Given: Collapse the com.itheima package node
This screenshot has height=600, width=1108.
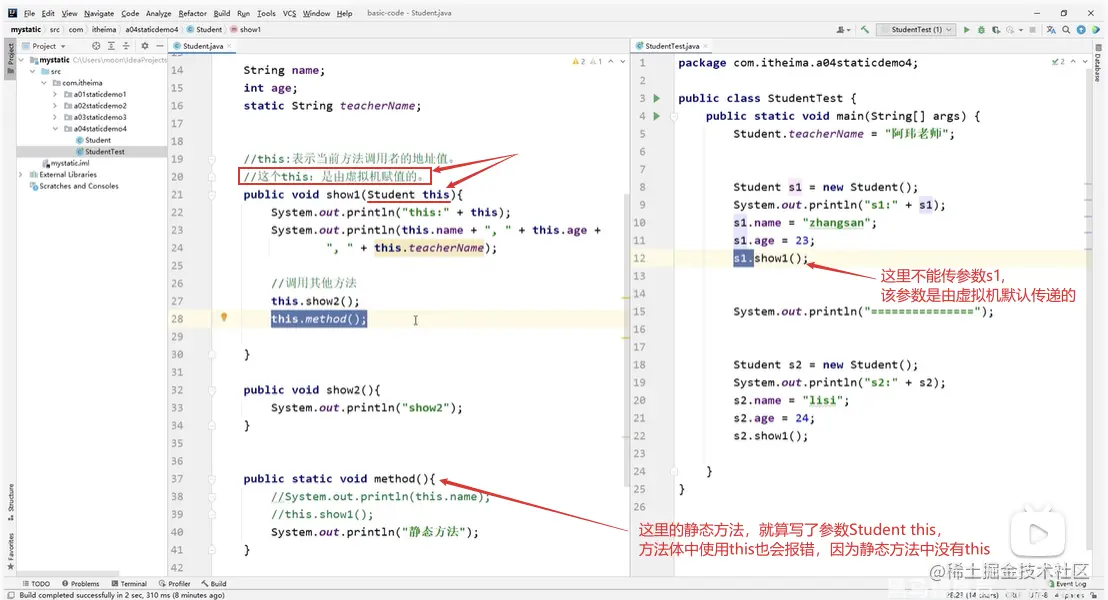Looking at the screenshot, I should click(44, 83).
